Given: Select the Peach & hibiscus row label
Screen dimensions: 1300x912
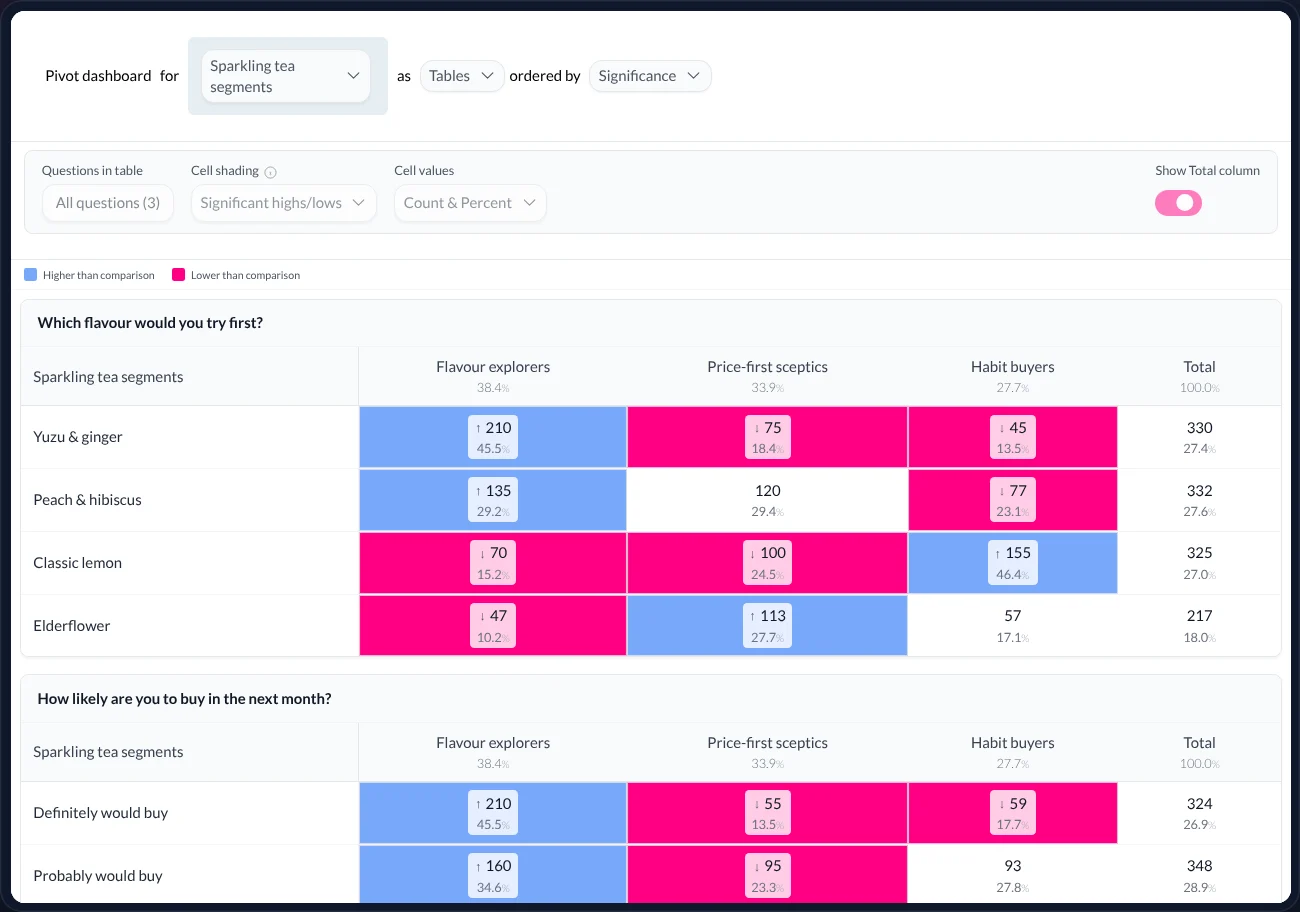Looking at the screenshot, I should 88,500.
